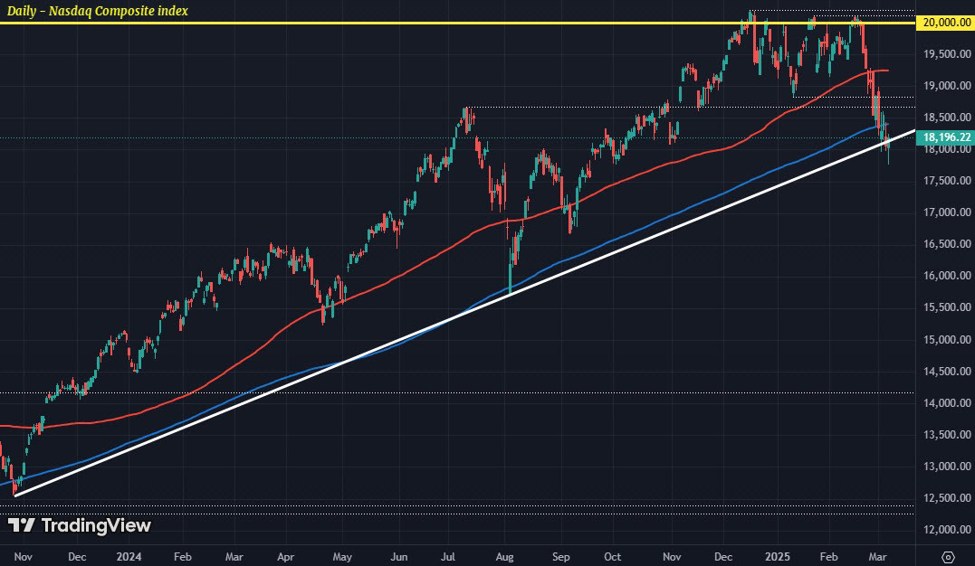The width and height of the screenshot is (975, 566).
Task: Select the yellow 20,000.00 price label
Action: click(x=945, y=23)
